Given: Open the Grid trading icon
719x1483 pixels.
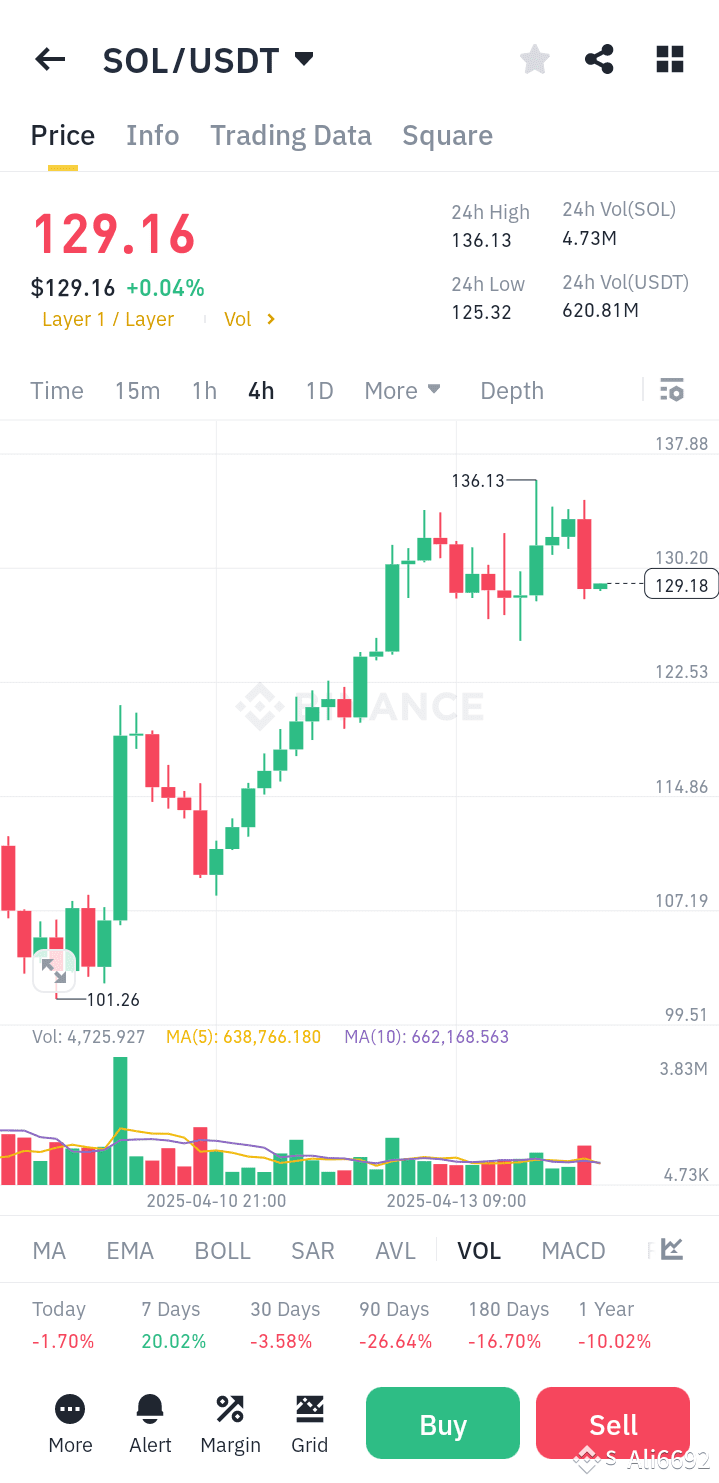Looking at the screenshot, I should [x=310, y=1423].
